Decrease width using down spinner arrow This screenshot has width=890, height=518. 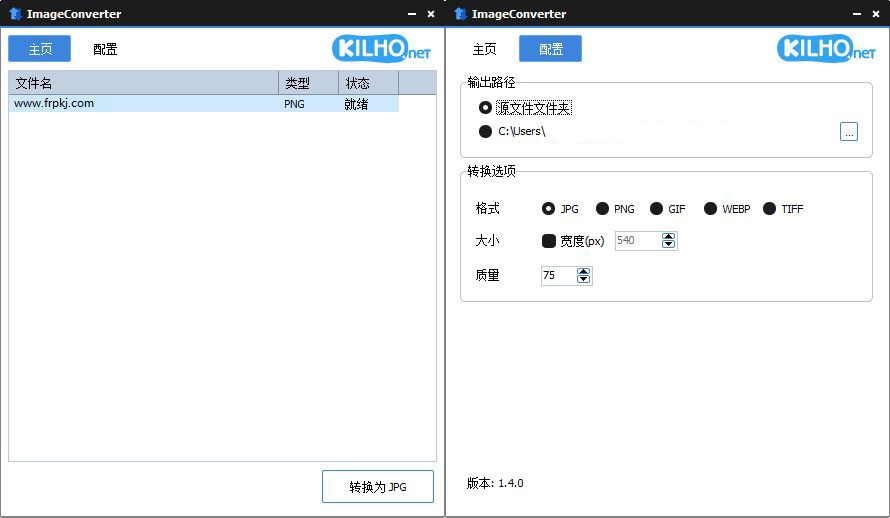click(x=669, y=245)
